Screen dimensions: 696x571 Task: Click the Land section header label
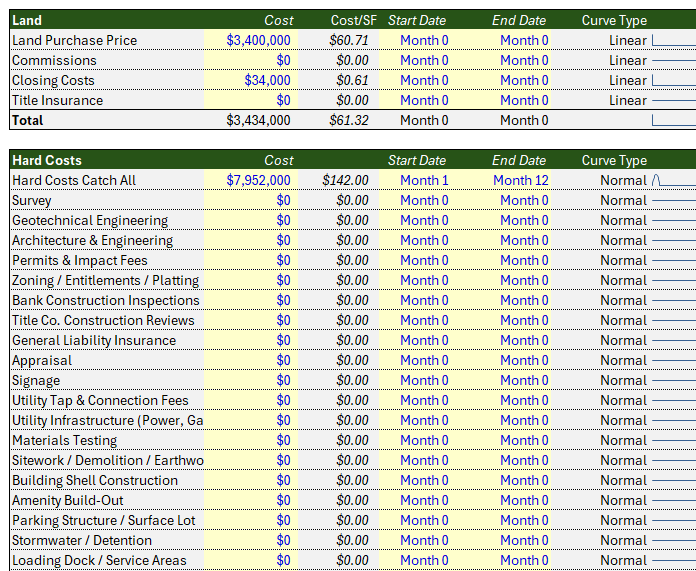click(x=27, y=20)
